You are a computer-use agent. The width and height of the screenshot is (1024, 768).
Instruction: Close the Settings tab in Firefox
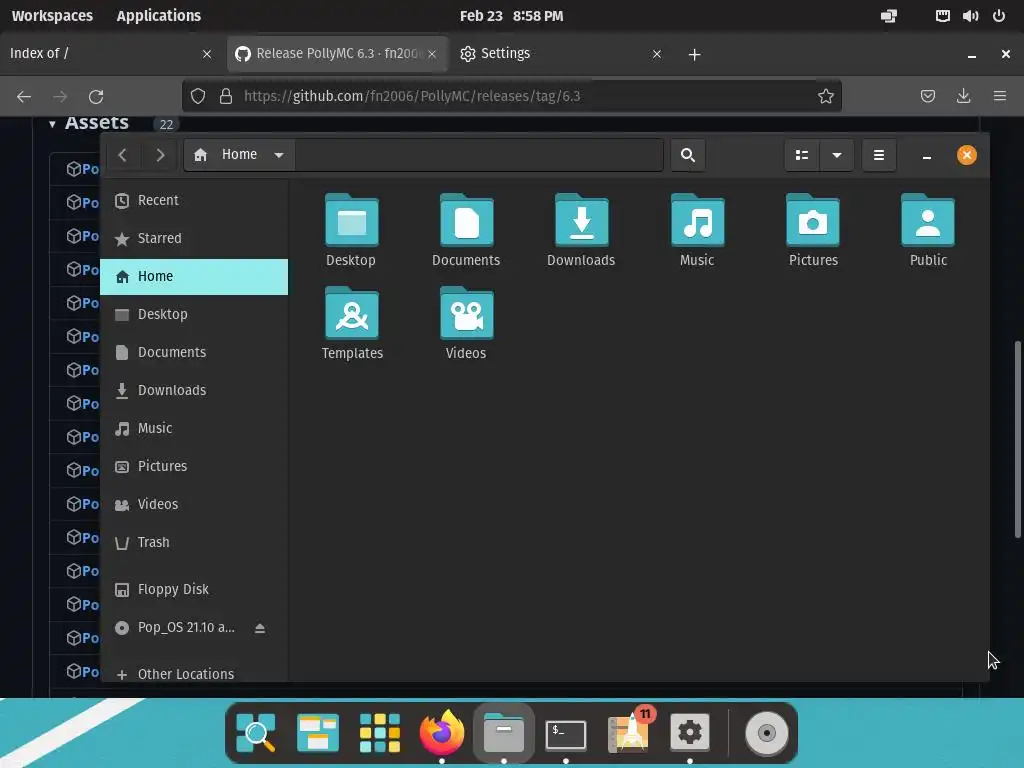(x=657, y=54)
